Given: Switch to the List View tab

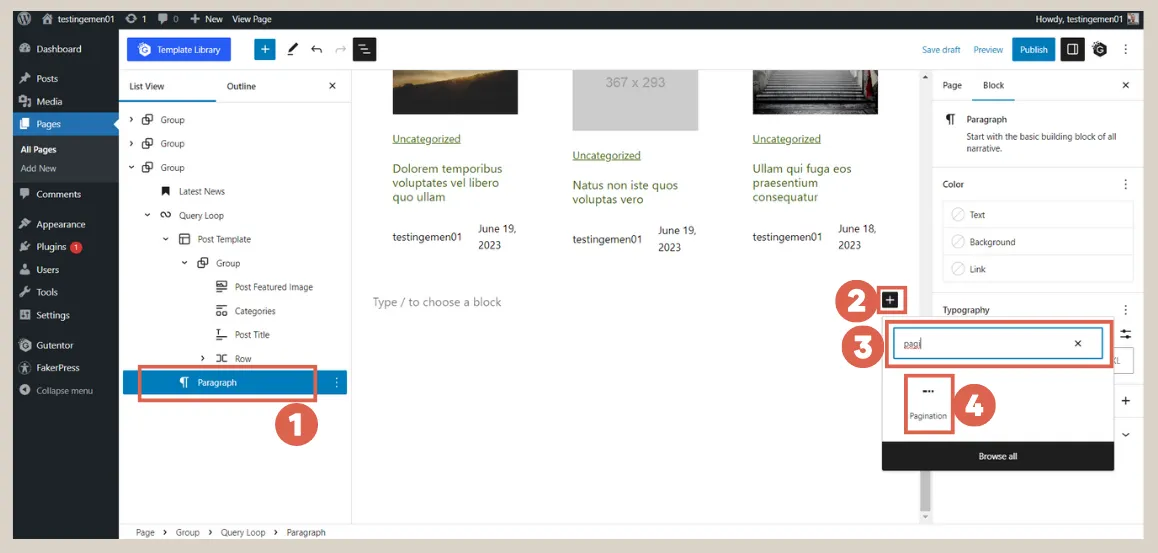Looking at the screenshot, I should pos(147,86).
